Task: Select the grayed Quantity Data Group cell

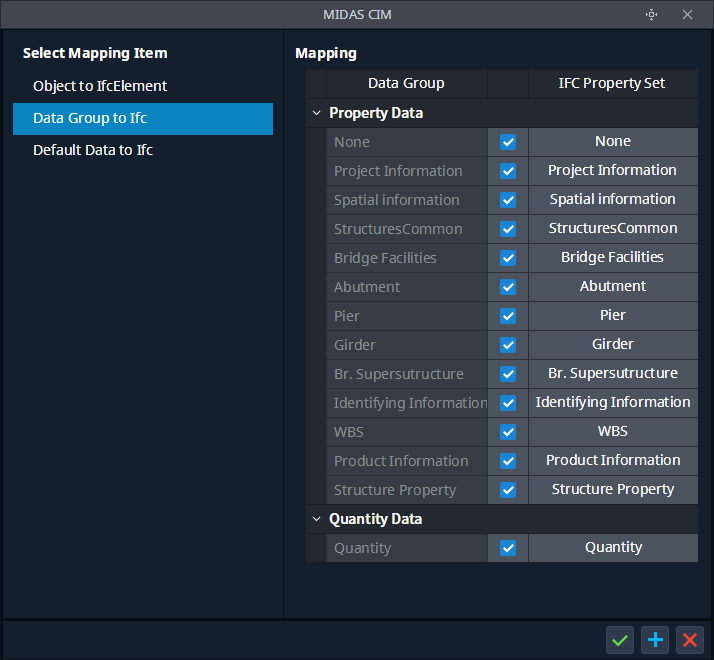Action: (407, 548)
